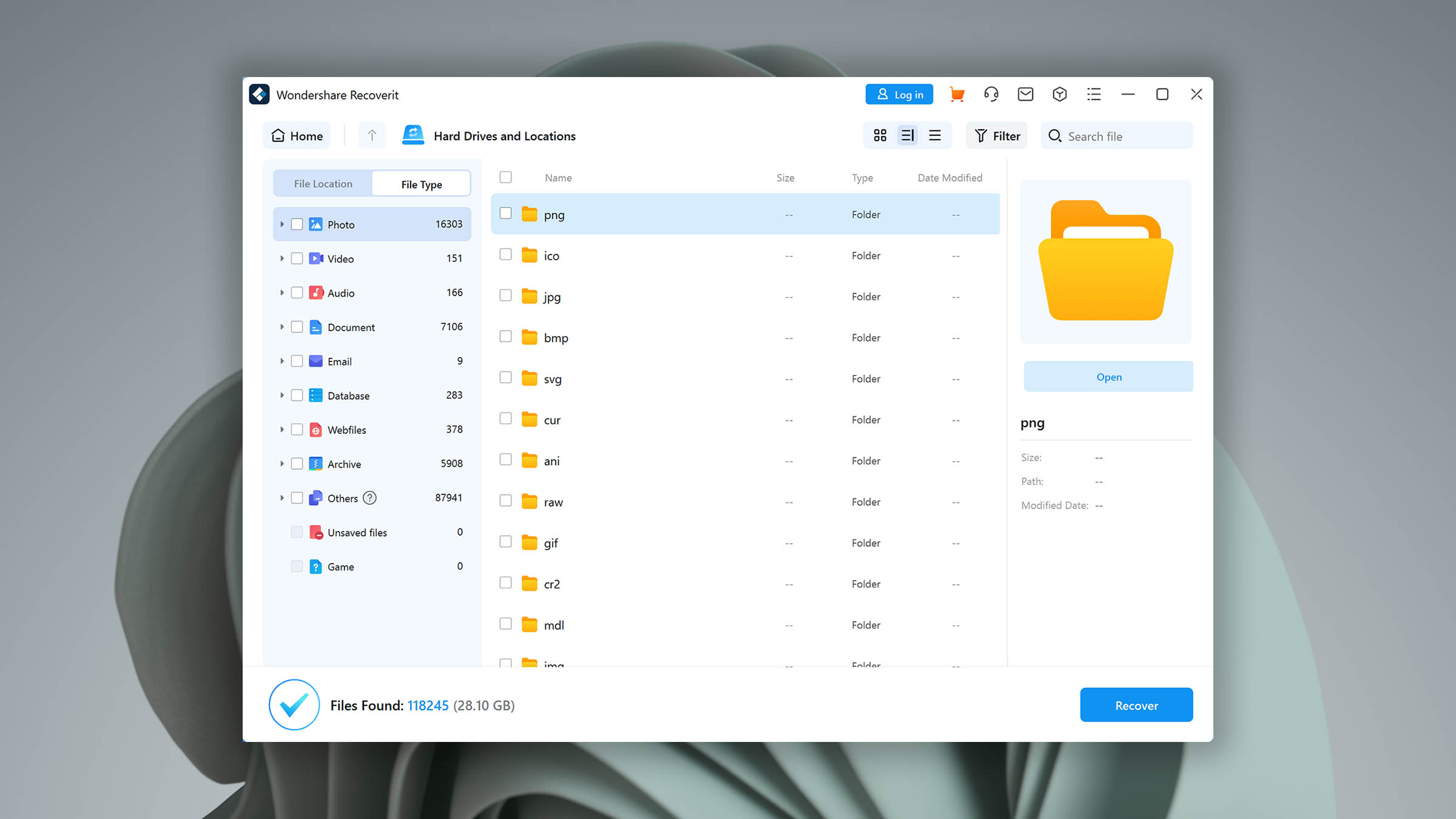Check the bmp folder checkbox
This screenshot has height=819, width=1456.
click(505, 337)
